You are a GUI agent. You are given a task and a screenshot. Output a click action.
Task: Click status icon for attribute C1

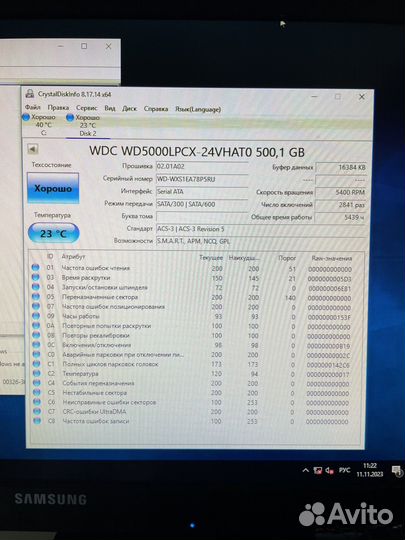coord(36,364)
